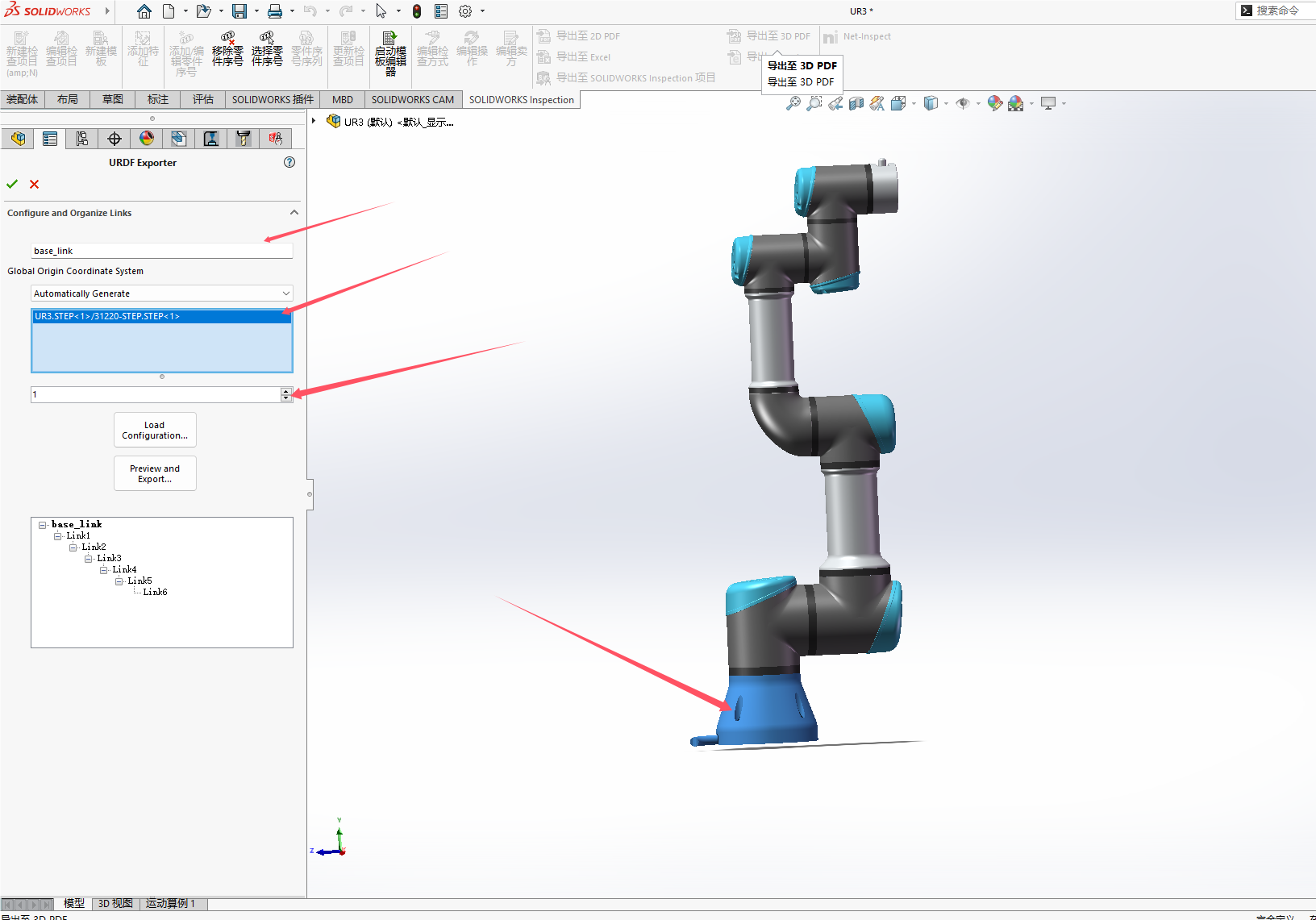Launch the 模板编辑器 from the Inspection toolbar
The width and height of the screenshot is (1316, 920).
click(389, 50)
